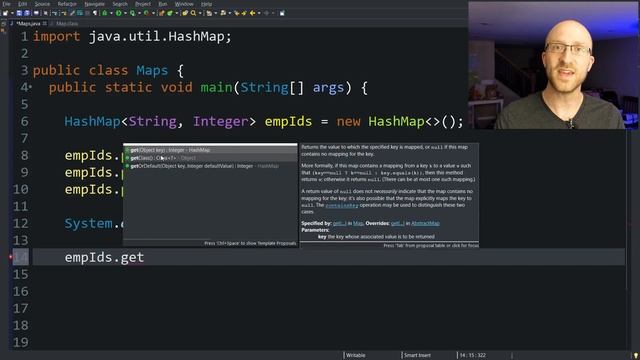Open the Help menu
The width and height of the screenshot is (640, 360).
pos(207,4)
